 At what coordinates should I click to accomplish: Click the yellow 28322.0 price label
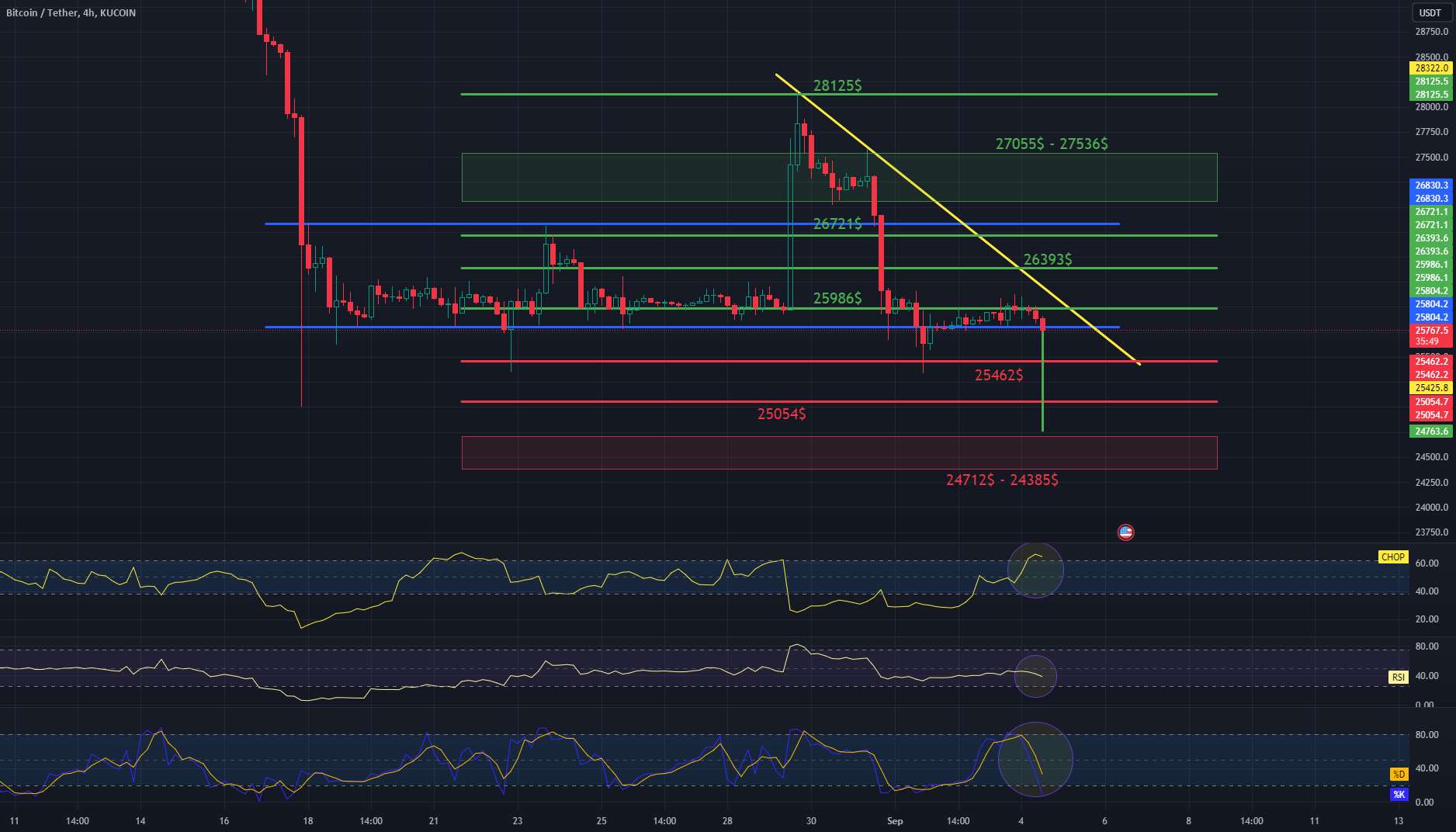point(1432,68)
